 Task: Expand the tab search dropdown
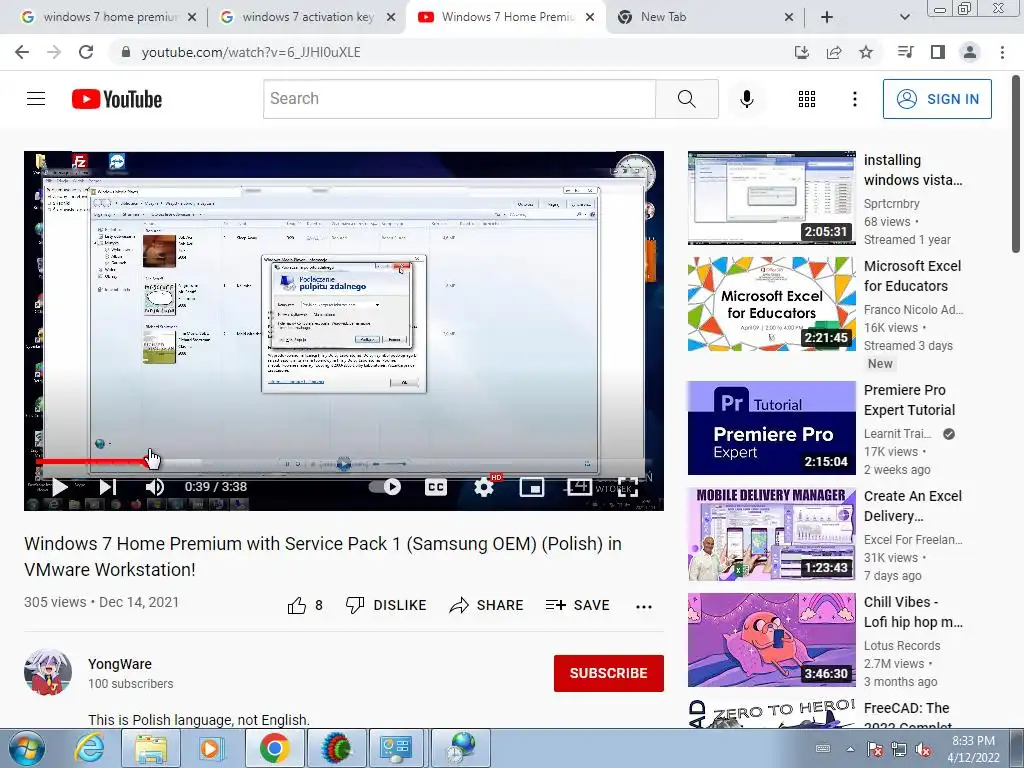pyautogui.click(x=904, y=17)
